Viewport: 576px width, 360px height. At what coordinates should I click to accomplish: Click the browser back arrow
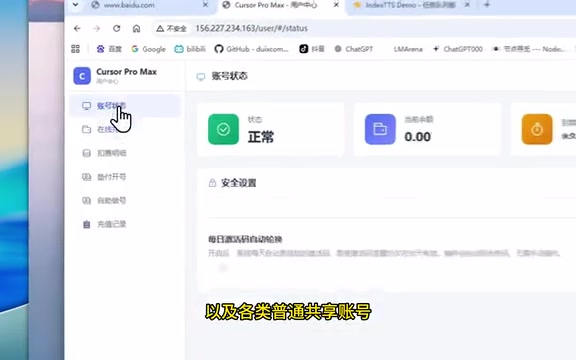(x=77, y=28)
